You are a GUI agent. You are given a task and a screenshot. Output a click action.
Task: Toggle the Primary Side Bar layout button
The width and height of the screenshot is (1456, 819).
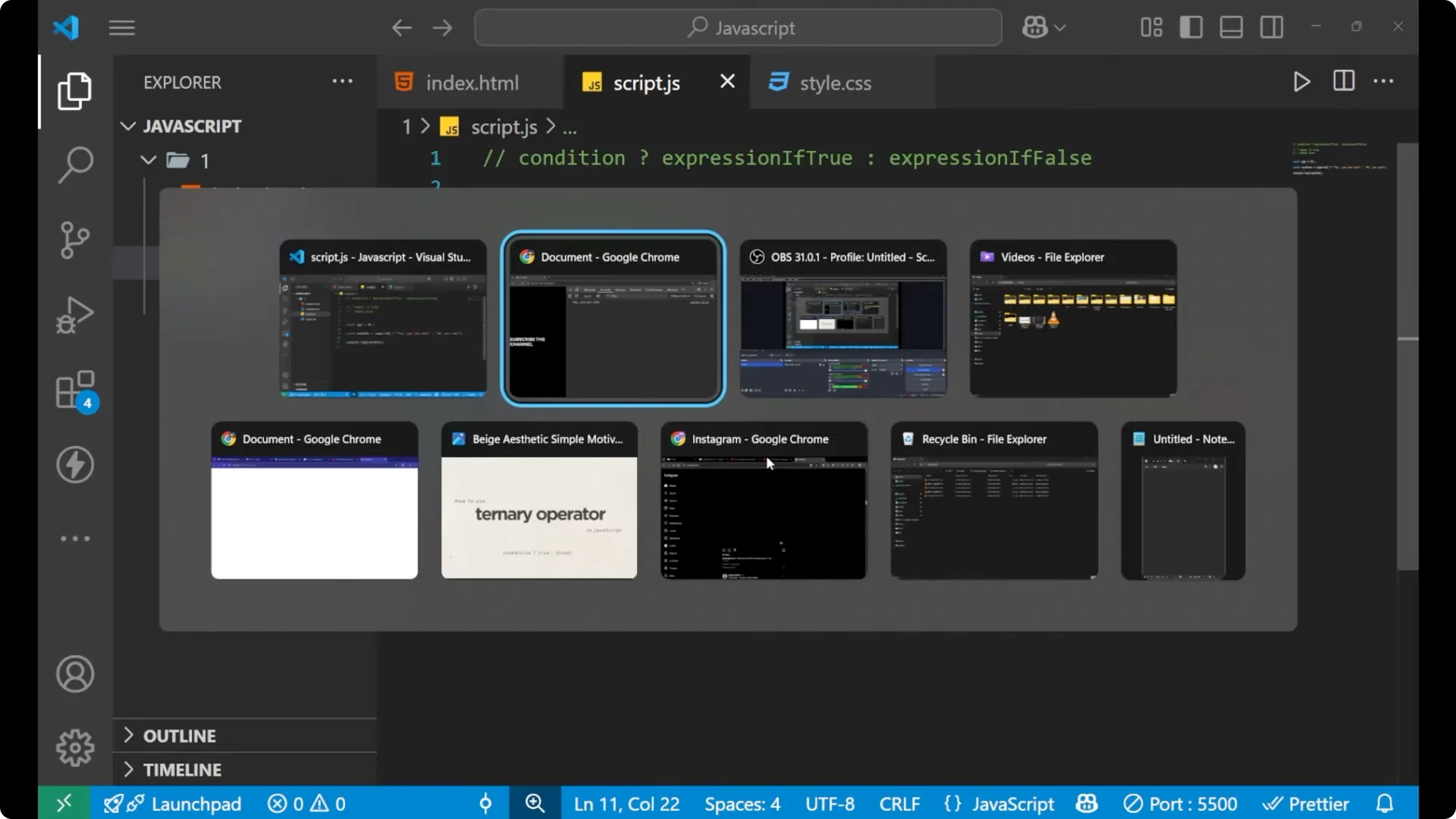click(x=1191, y=28)
